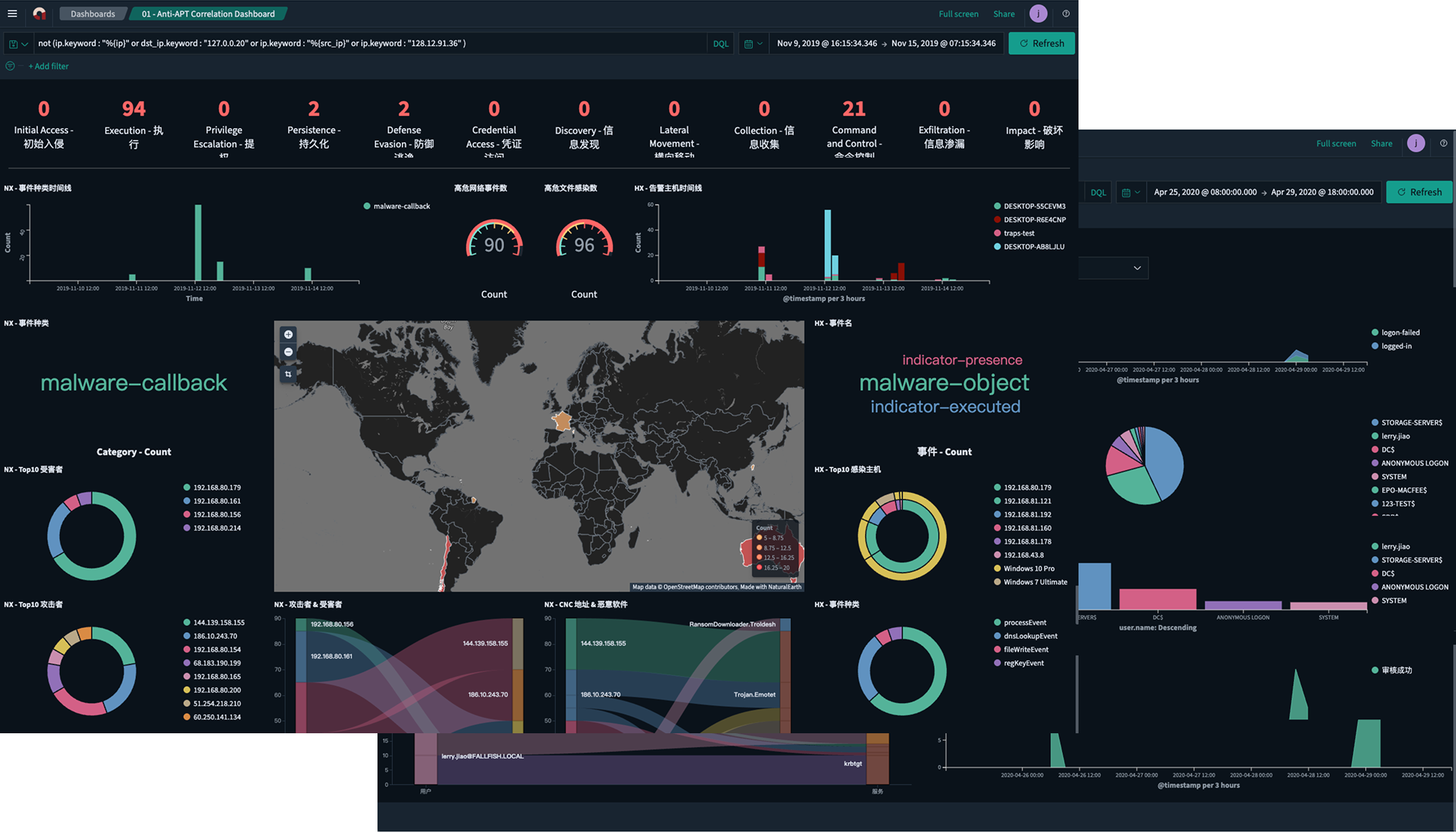This screenshot has height=833, width=1456.
Task: Open the calendar quick date menu
Action: click(x=753, y=44)
